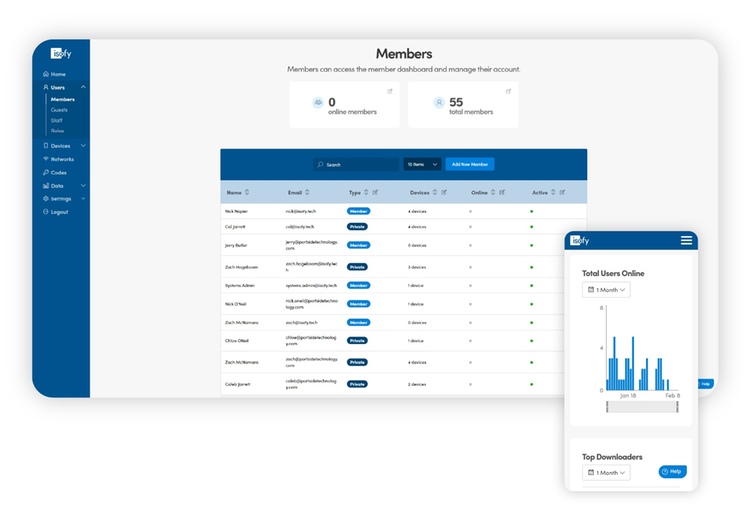The height and width of the screenshot is (531, 750).
Task: Open the 10 Items page-size dropdown
Action: (422, 165)
